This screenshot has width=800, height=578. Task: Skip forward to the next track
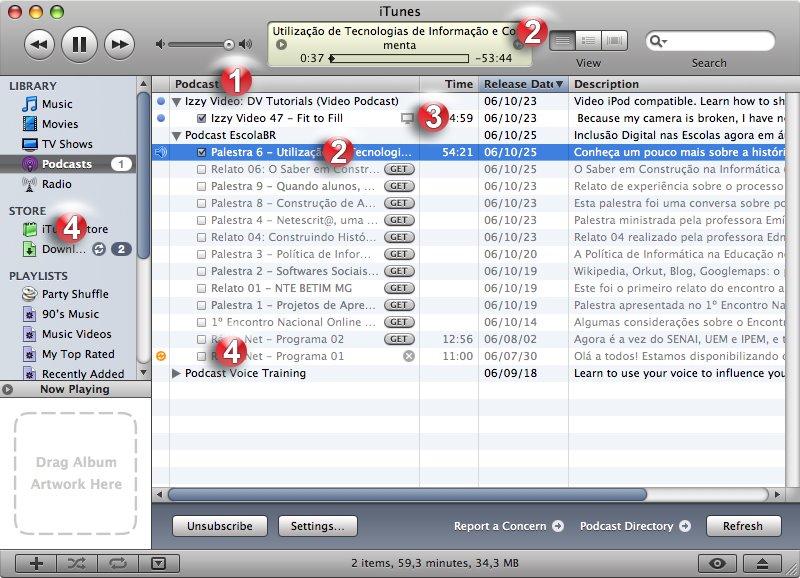(x=119, y=44)
